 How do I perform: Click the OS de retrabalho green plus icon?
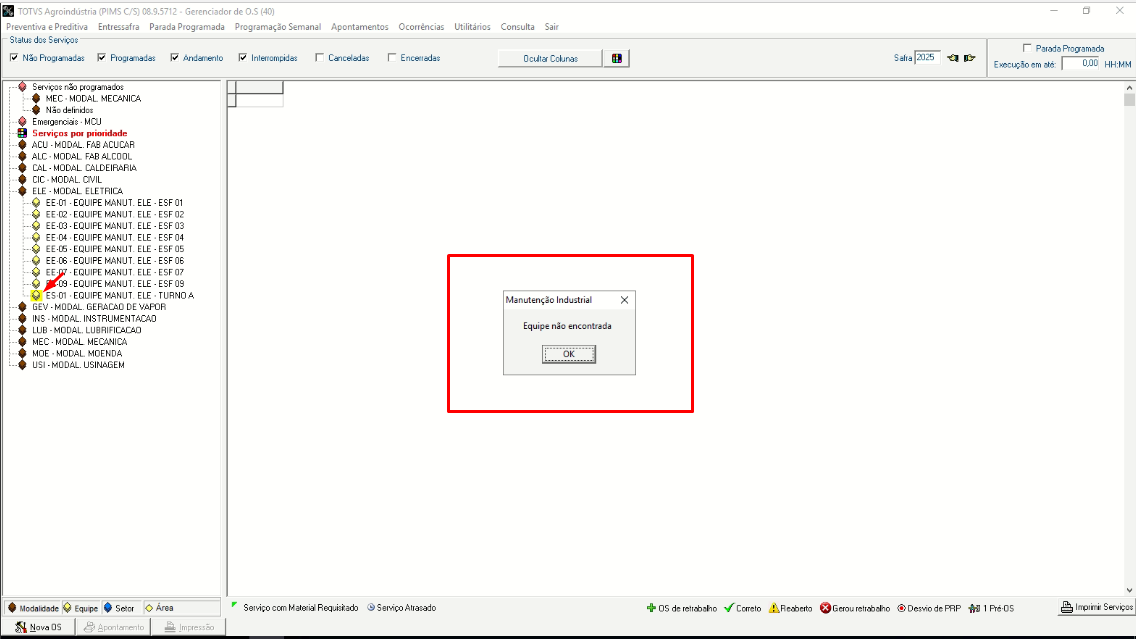click(651, 608)
